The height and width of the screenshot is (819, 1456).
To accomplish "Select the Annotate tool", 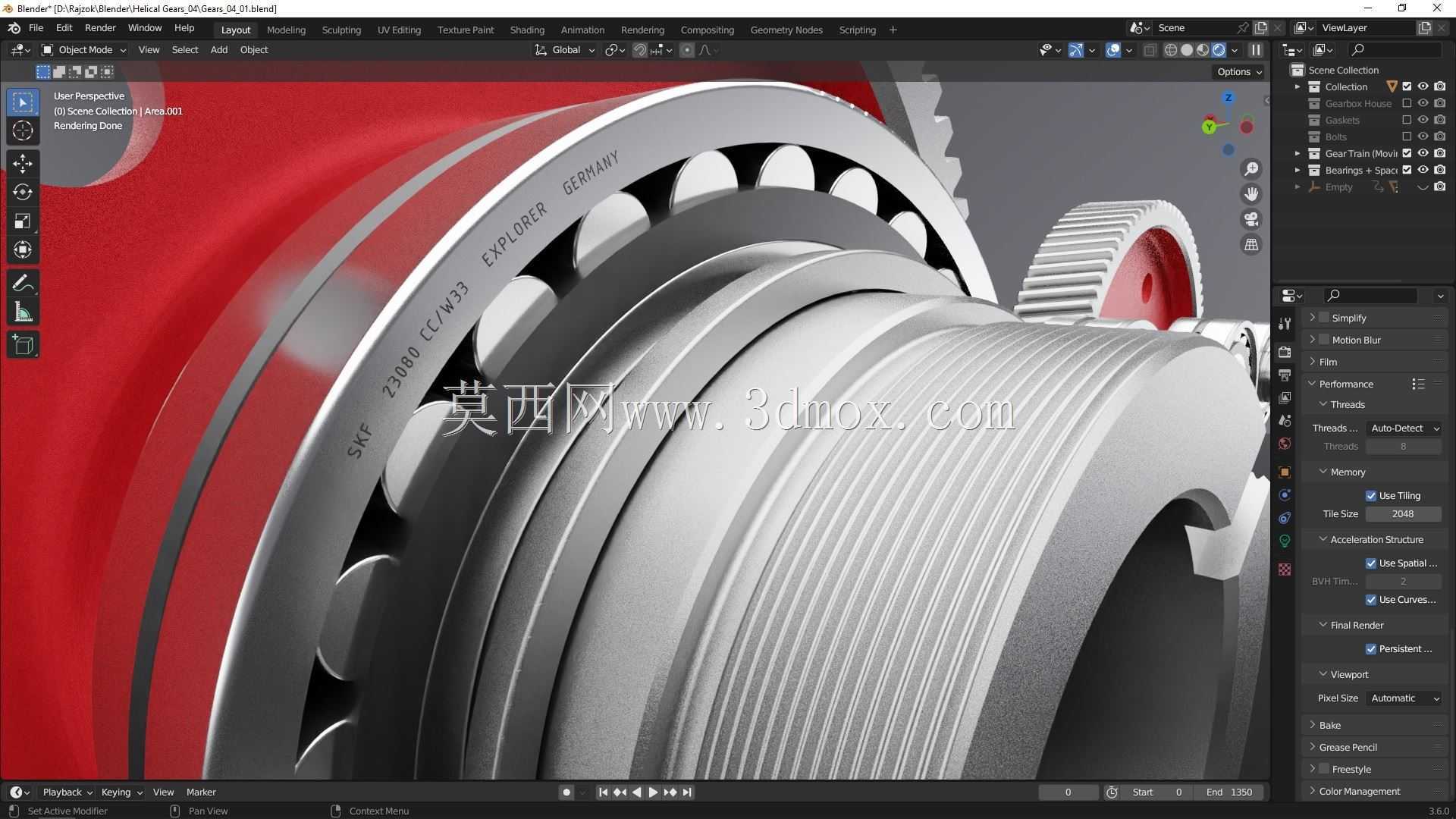I will 23,284.
